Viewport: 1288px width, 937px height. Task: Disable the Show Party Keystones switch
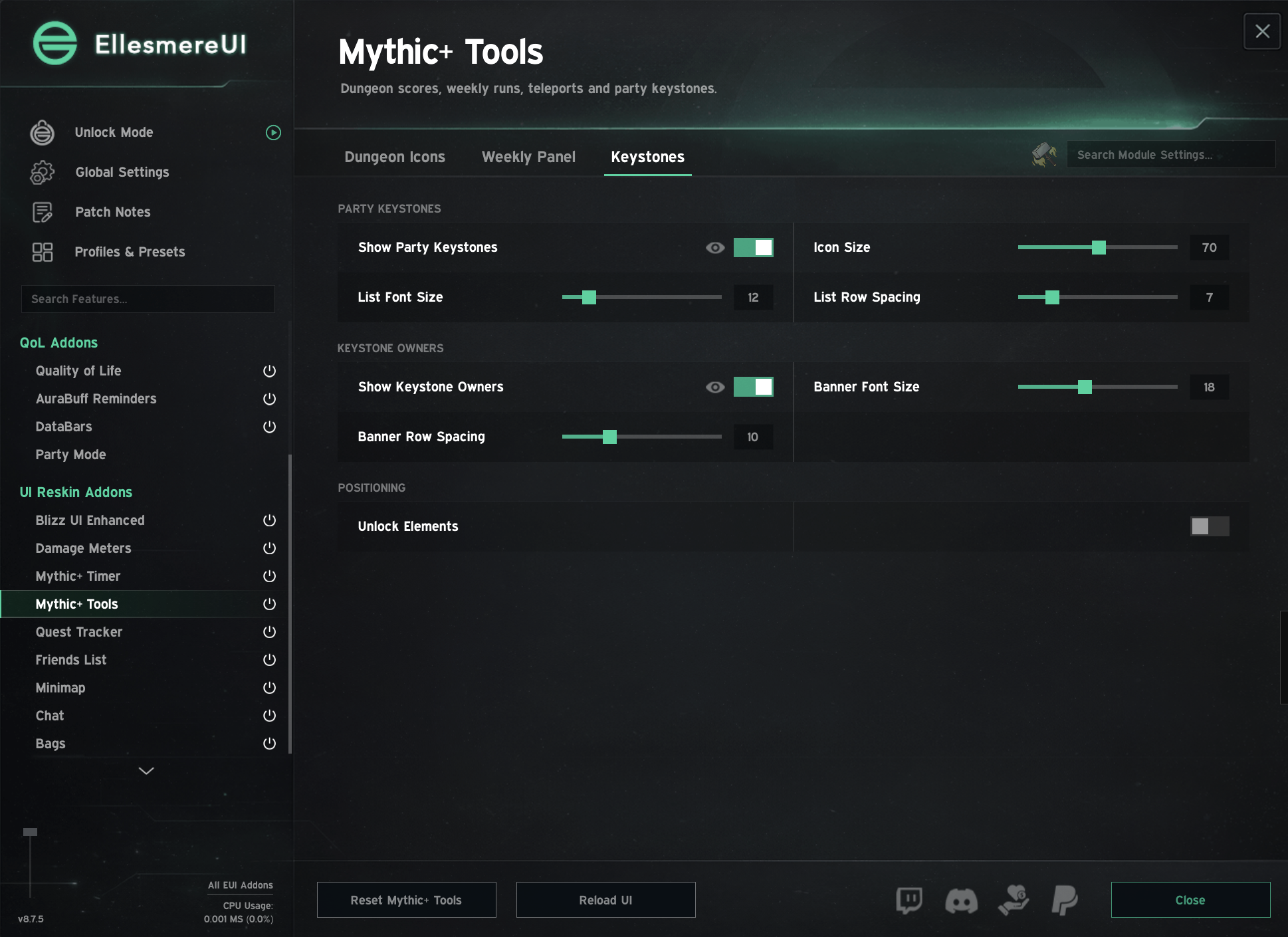click(753, 247)
